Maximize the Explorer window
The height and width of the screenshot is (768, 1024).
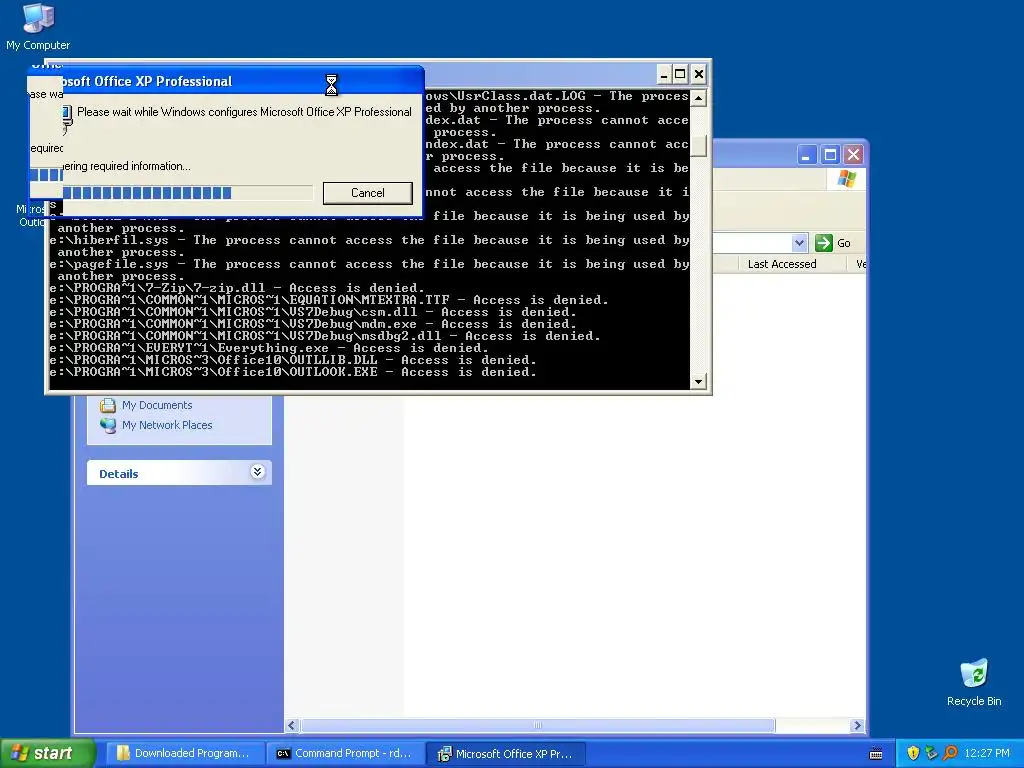[x=830, y=155]
